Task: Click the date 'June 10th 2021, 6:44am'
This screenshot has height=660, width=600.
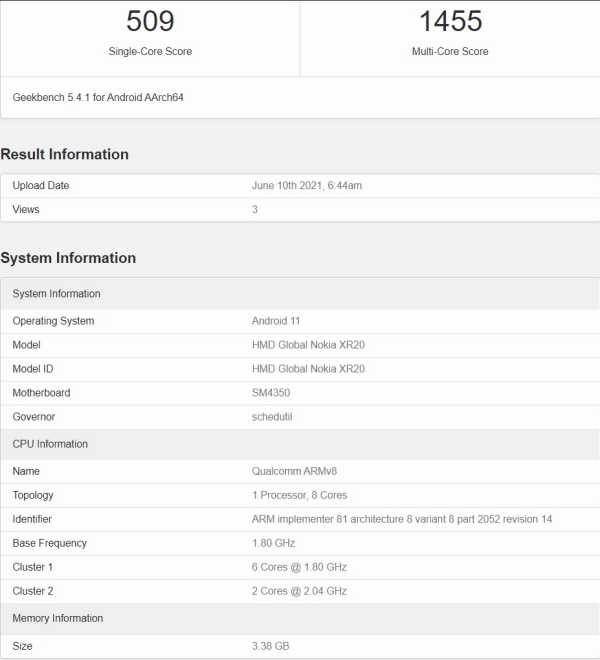Action: (307, 186)
